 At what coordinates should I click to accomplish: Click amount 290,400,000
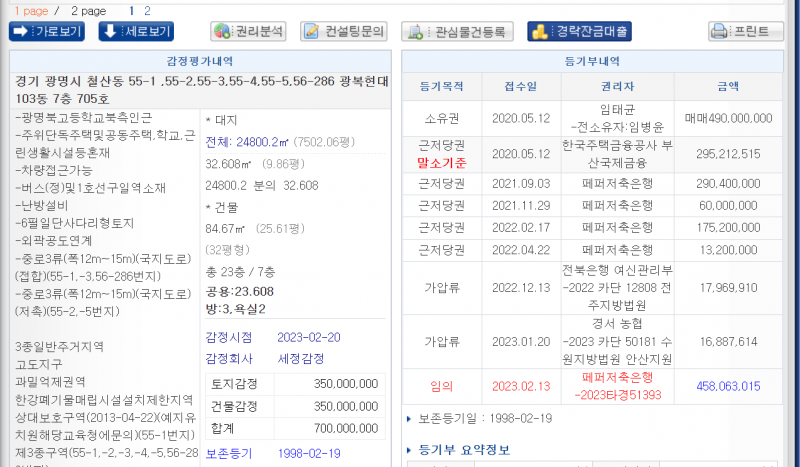click(729, 184)
